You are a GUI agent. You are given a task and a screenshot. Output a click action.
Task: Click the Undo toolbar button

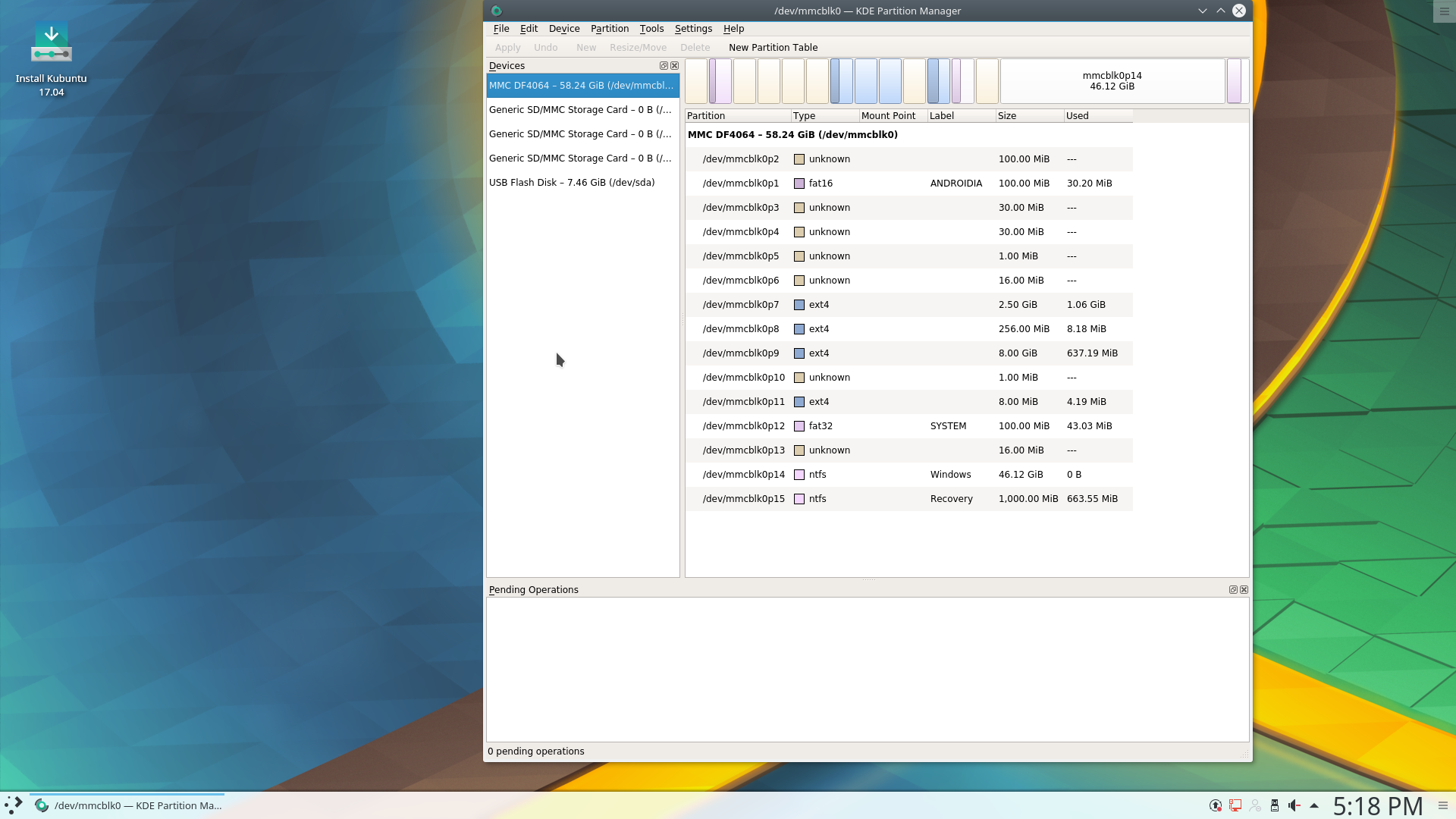545,48
